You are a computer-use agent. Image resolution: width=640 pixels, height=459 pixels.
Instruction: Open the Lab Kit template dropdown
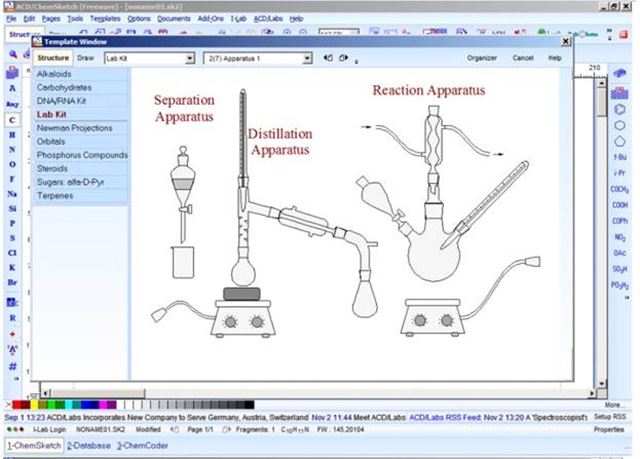[190, 58]
